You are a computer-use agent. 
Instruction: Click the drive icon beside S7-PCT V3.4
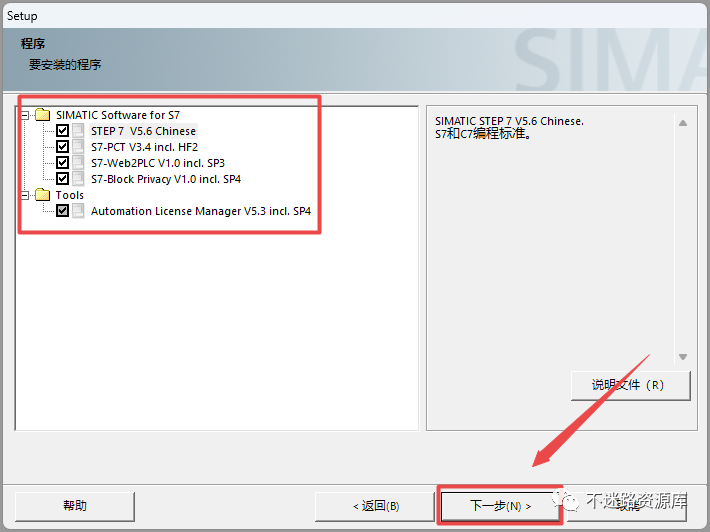[78, 147]
